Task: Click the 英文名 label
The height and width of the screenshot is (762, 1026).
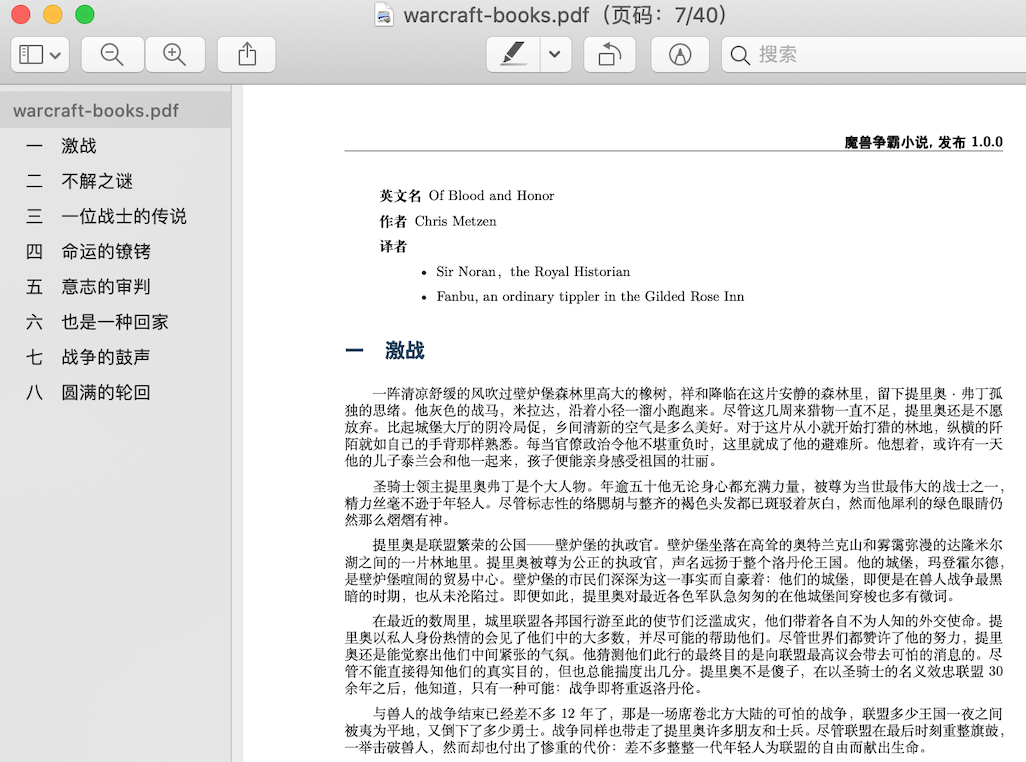Action: pos(400,196)
